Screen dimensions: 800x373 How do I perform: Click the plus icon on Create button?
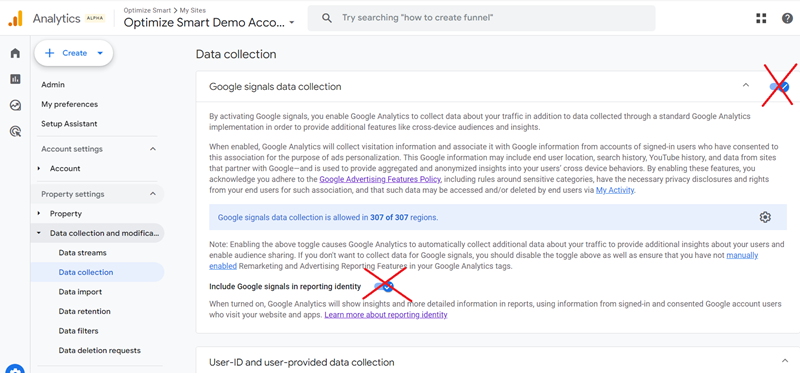click(x=49, y=53)
